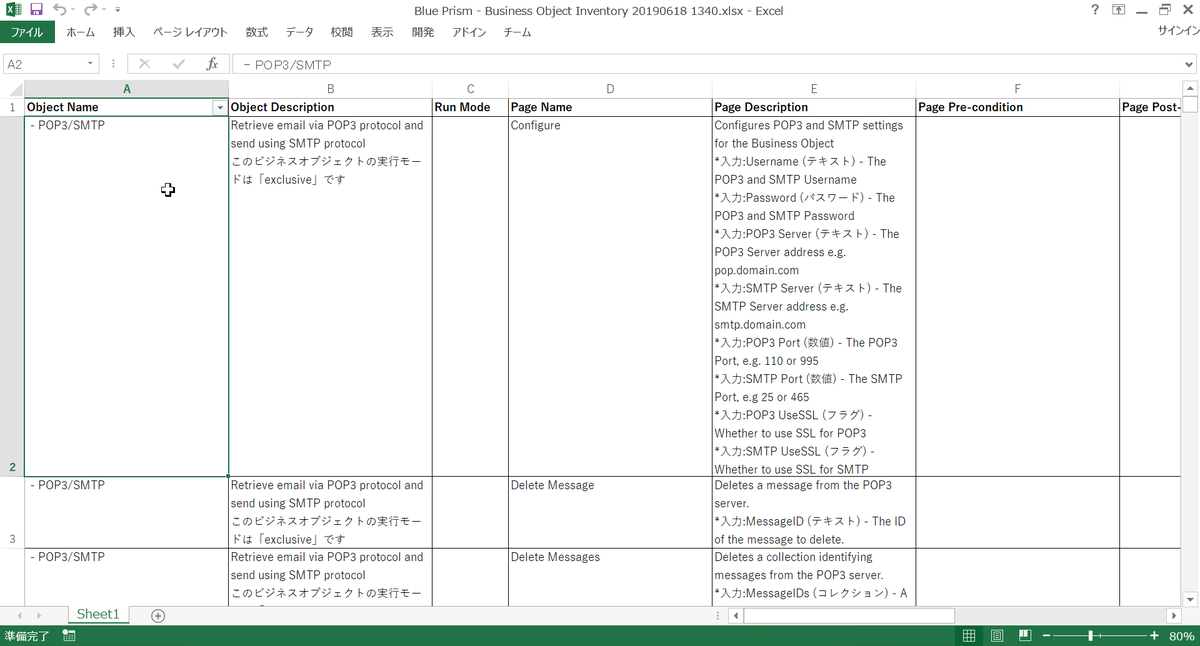Open the チーム ribbon tab
This screenshot has height=646, width=1200.
(x=517, y=32)
